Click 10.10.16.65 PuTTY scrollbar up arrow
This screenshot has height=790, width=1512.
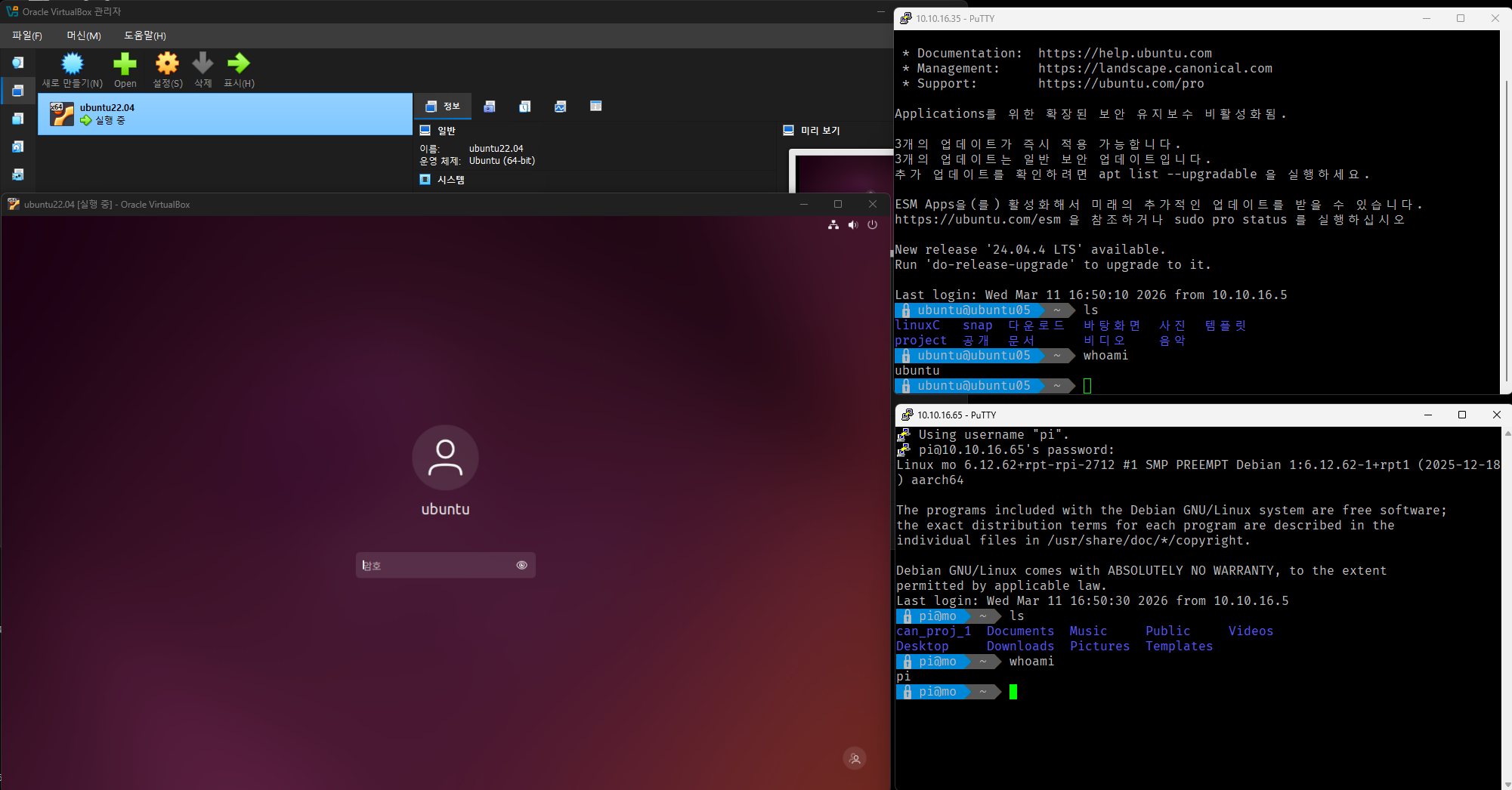coord(1507,434)
